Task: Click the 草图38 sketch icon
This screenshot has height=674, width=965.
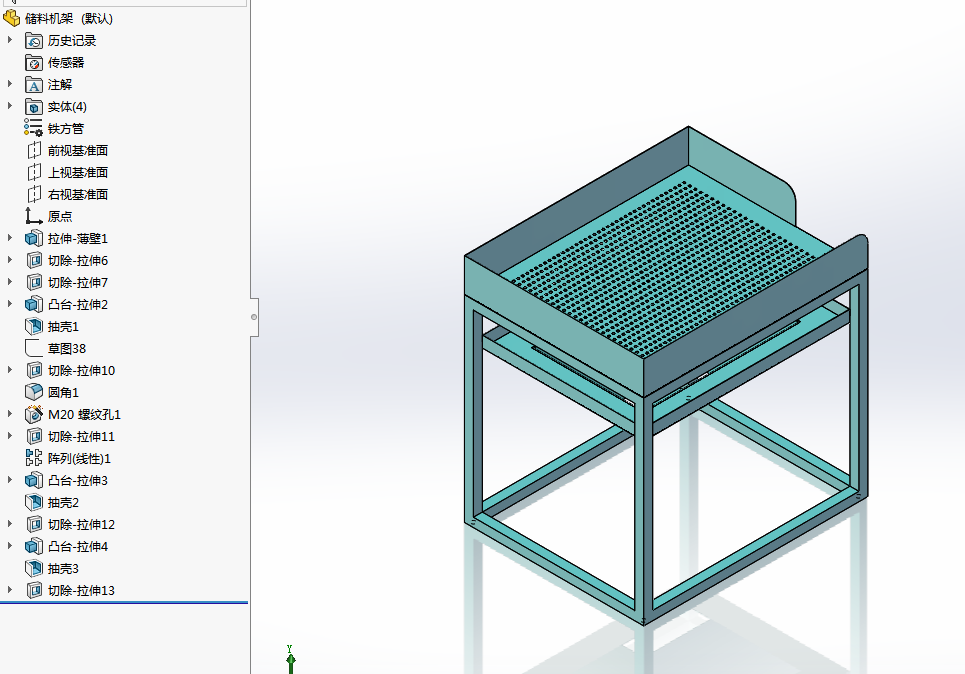Action: pos(34,349)
